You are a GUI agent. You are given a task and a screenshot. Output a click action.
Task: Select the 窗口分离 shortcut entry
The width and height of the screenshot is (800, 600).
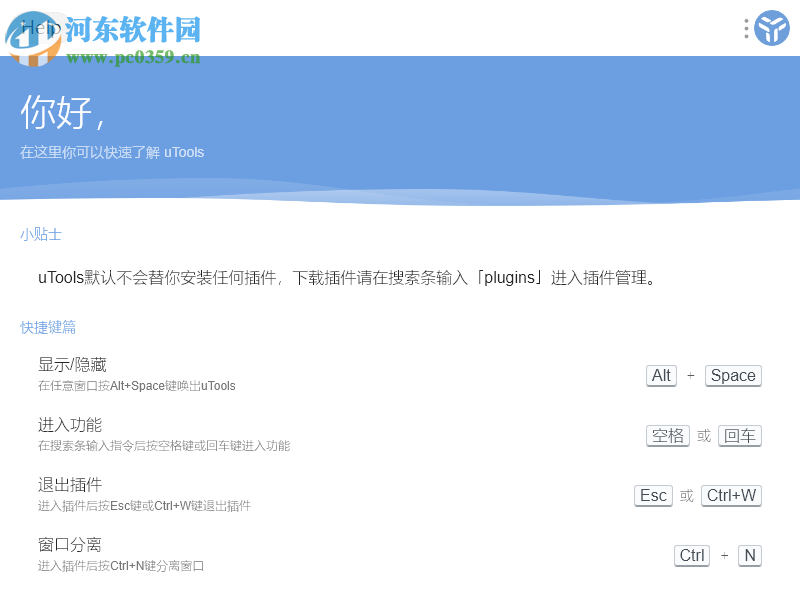[x=72, y=544]
